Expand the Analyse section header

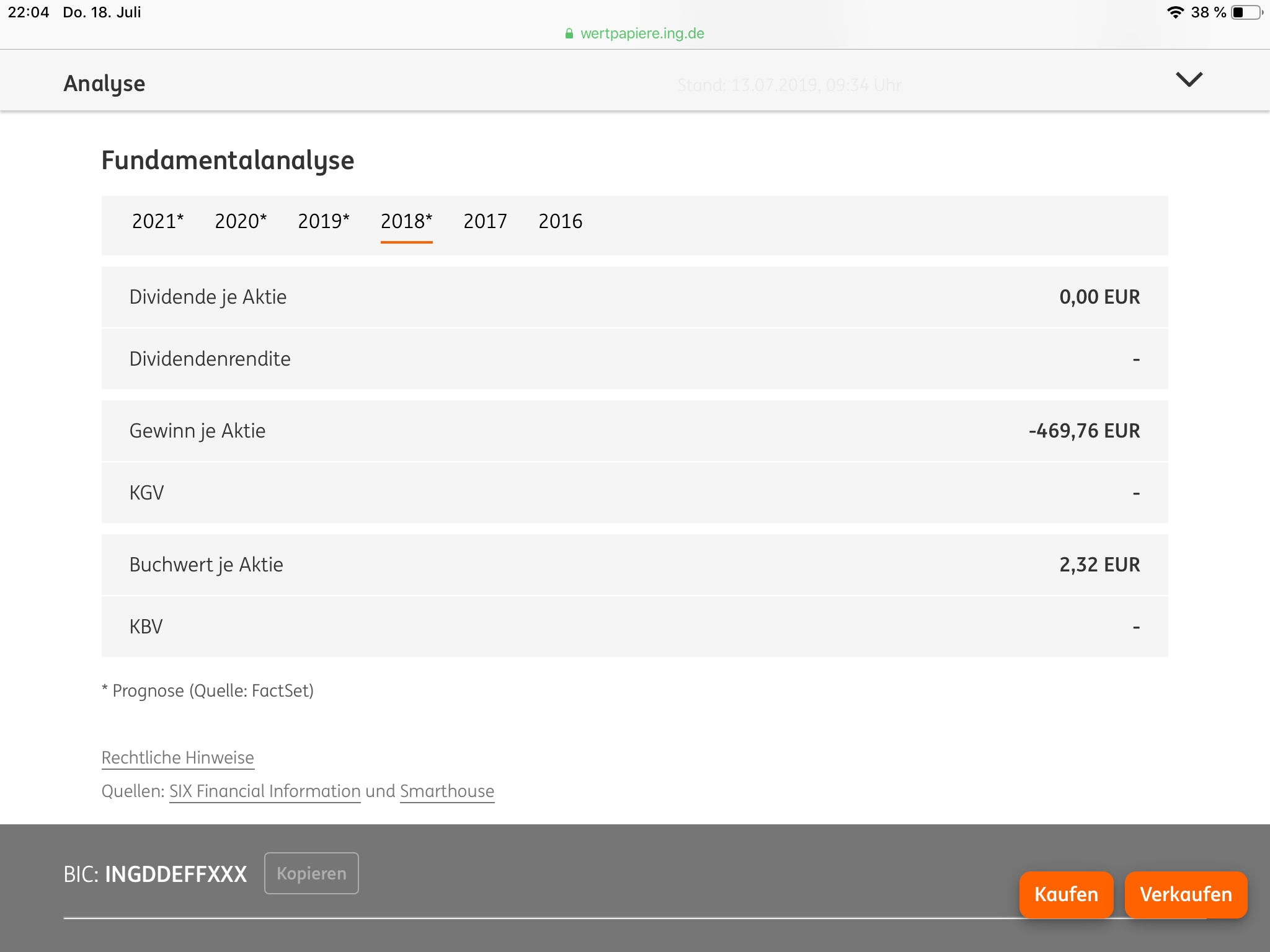coord(104,82)
